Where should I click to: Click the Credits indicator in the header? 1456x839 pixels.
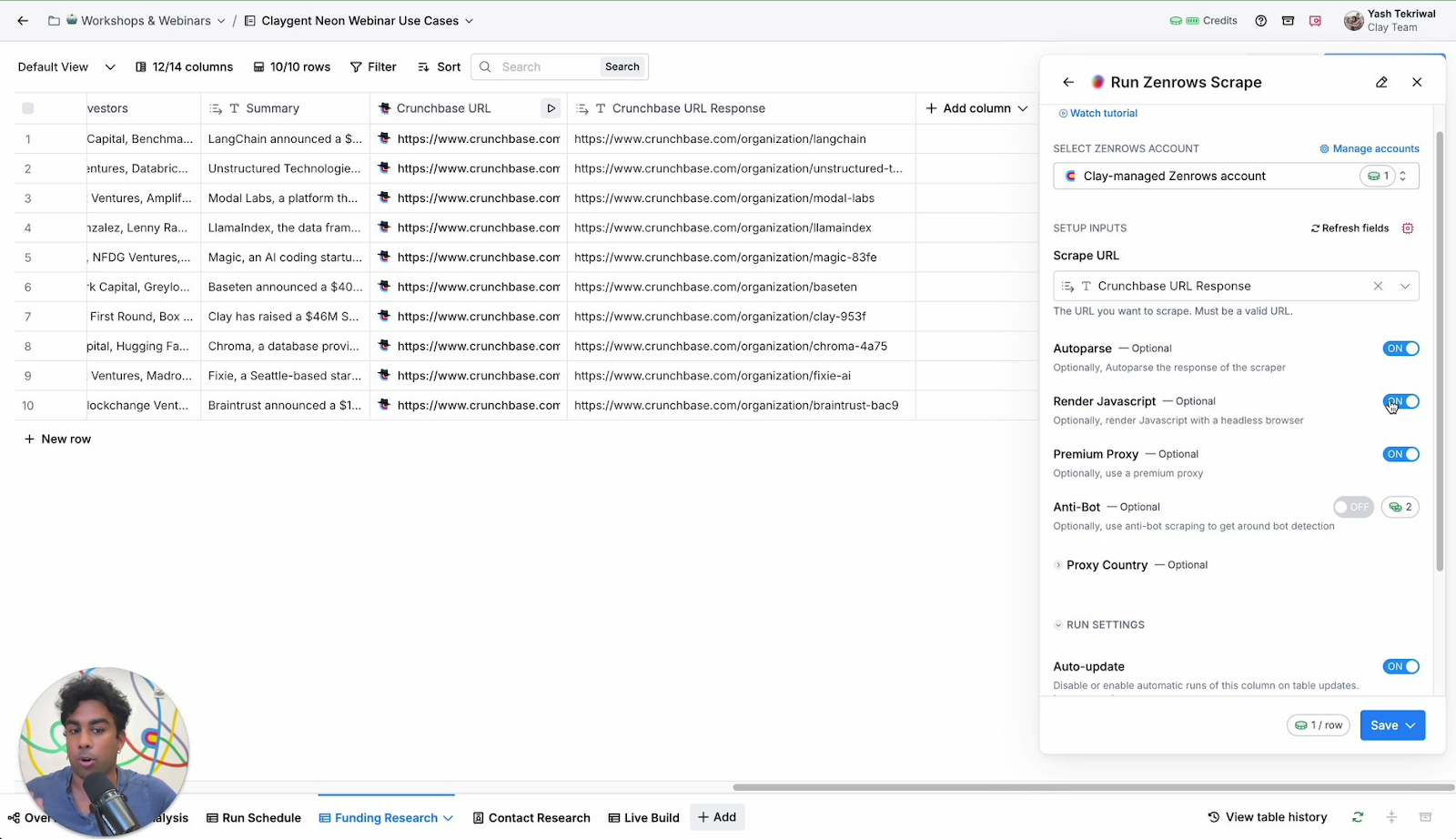pos(1203,20)
